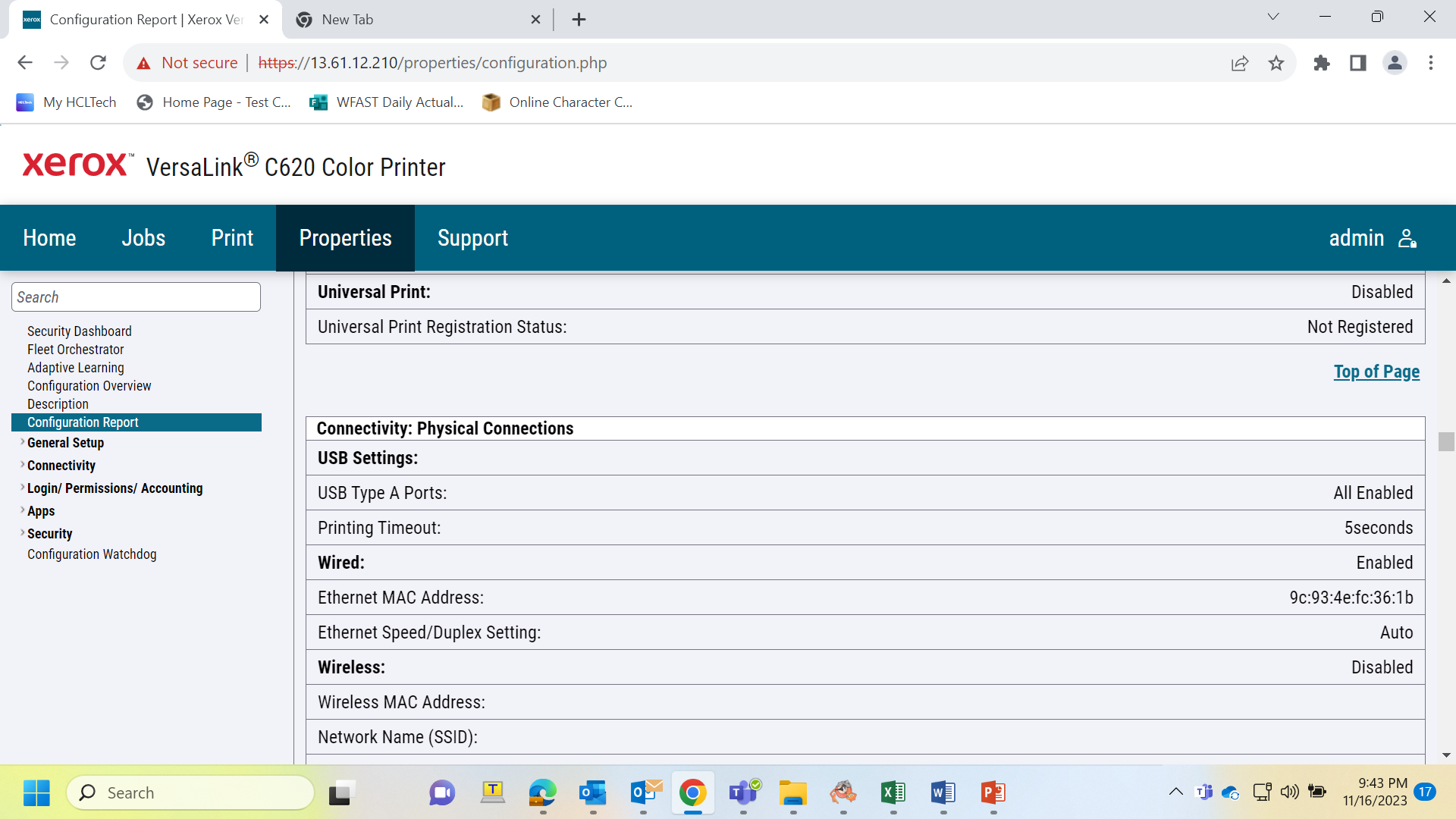This screenshot has width=1456, height=819.
Task: Follow the Top of Page link
Action: pyautogui.click(x=1376, y=372)
